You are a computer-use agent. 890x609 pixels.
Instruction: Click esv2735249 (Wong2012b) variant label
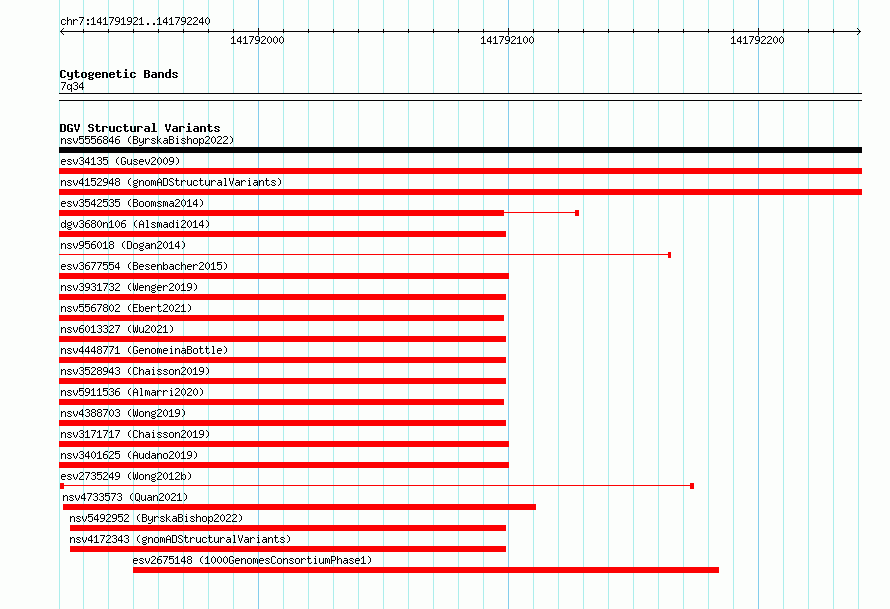point(126,476)
